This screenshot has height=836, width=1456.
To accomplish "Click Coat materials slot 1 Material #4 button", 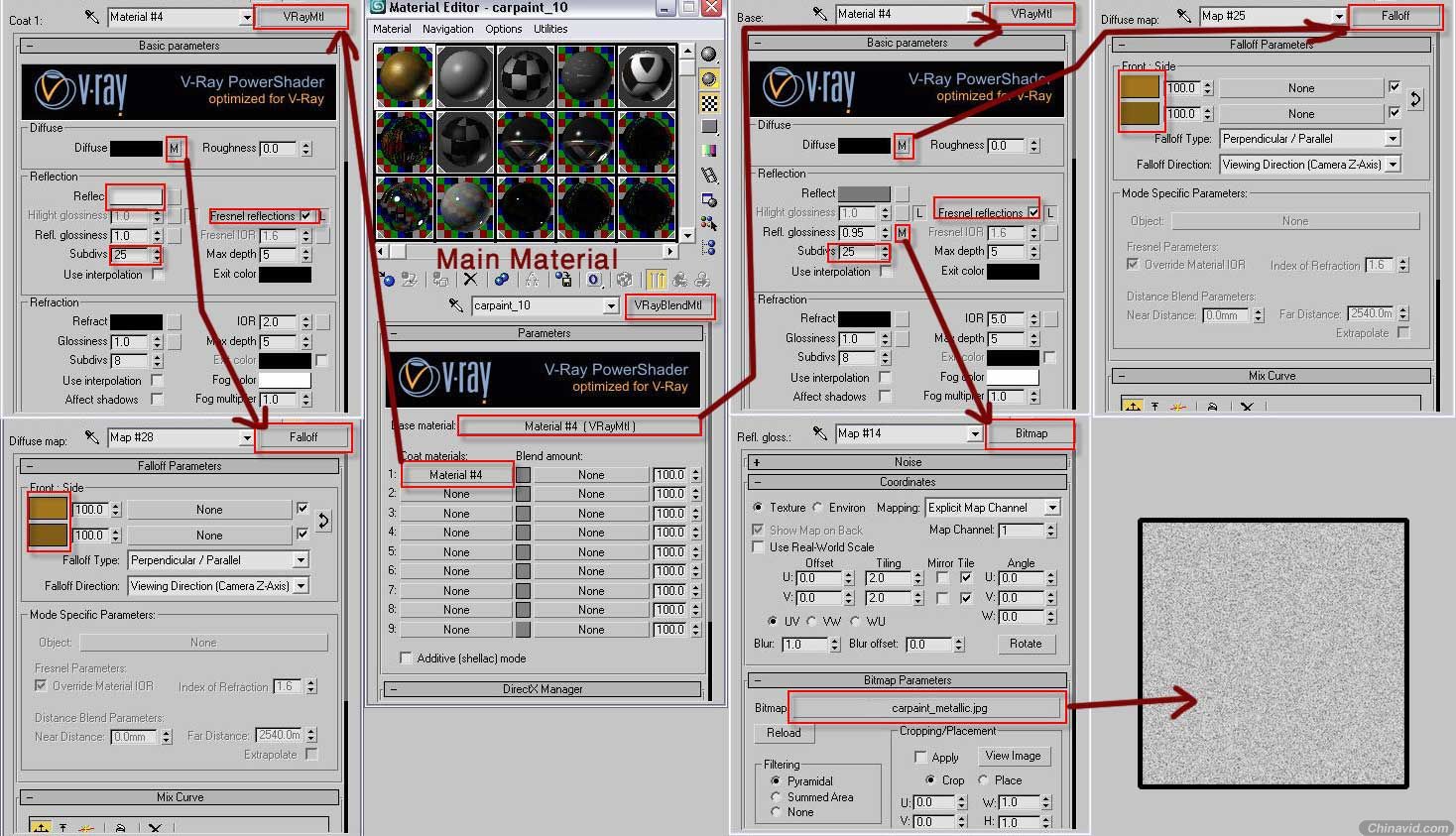I will coord(456,475).
